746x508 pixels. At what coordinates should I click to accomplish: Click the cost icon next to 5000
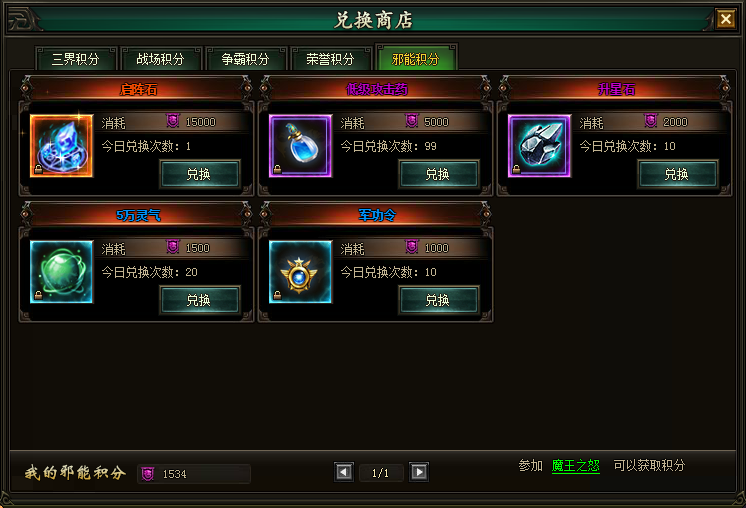tap(412, 121)
